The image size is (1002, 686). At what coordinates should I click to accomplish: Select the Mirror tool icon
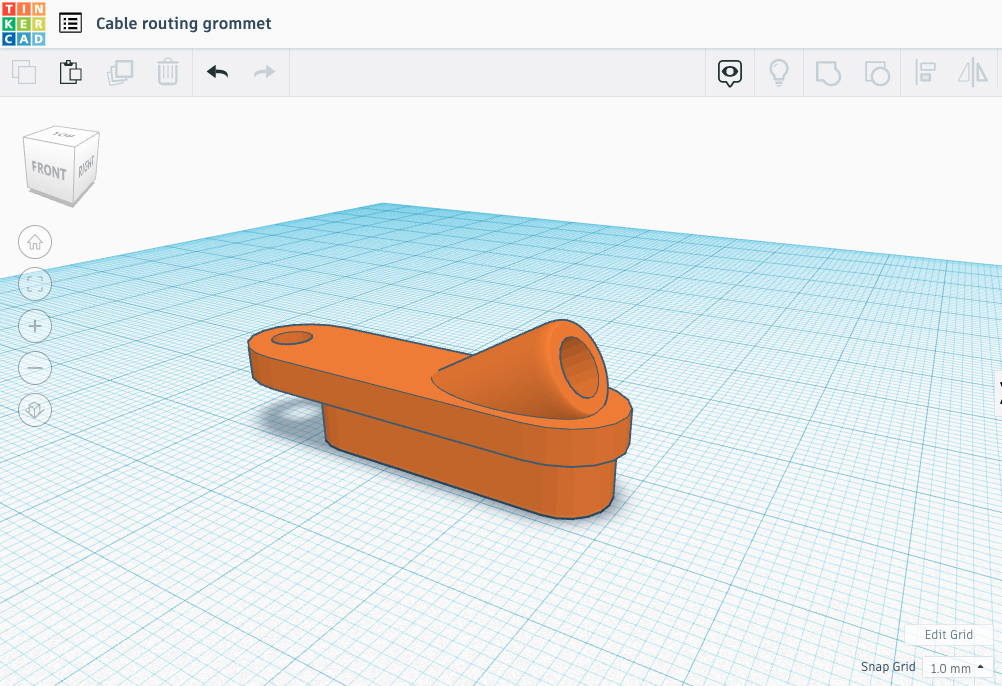pos(972,72)
